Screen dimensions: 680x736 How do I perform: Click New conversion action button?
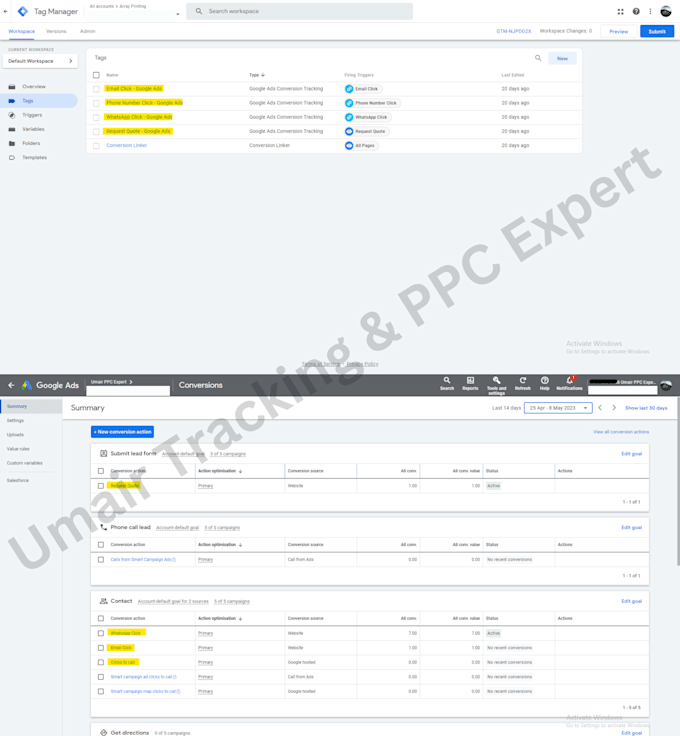122,432
